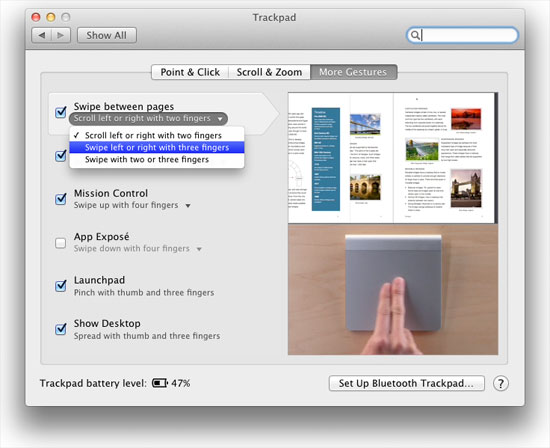Enable the App Exposé checkbox
The width and height of the screenshot is (550, 448).
61,243
